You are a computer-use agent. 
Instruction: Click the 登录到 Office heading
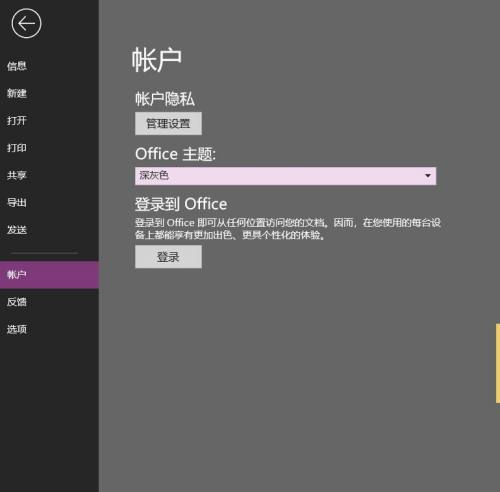click(x=181, y=204)
